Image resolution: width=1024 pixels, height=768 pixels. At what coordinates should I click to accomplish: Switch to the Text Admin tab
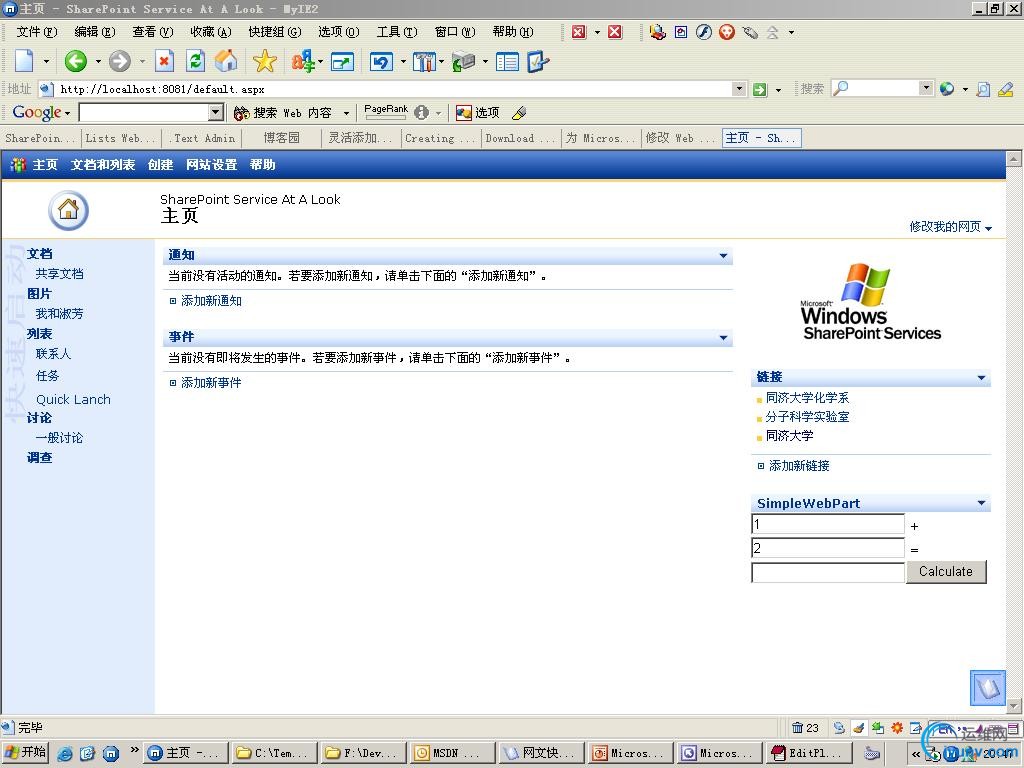click(202, 138)
